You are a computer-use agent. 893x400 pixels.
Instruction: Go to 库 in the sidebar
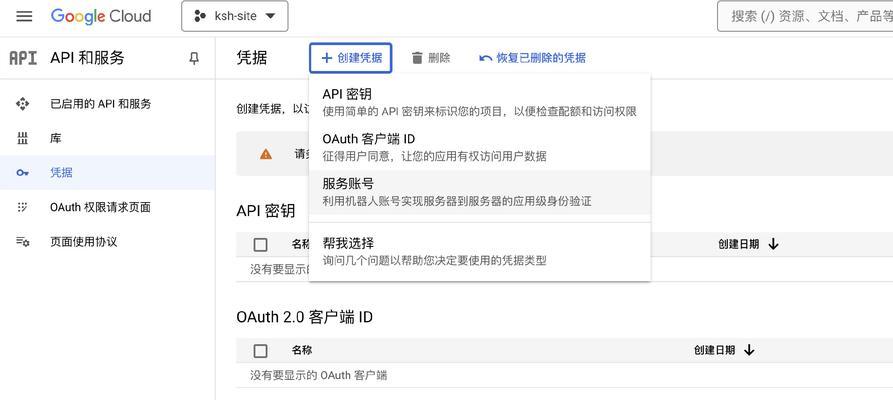tap(107, 138)
